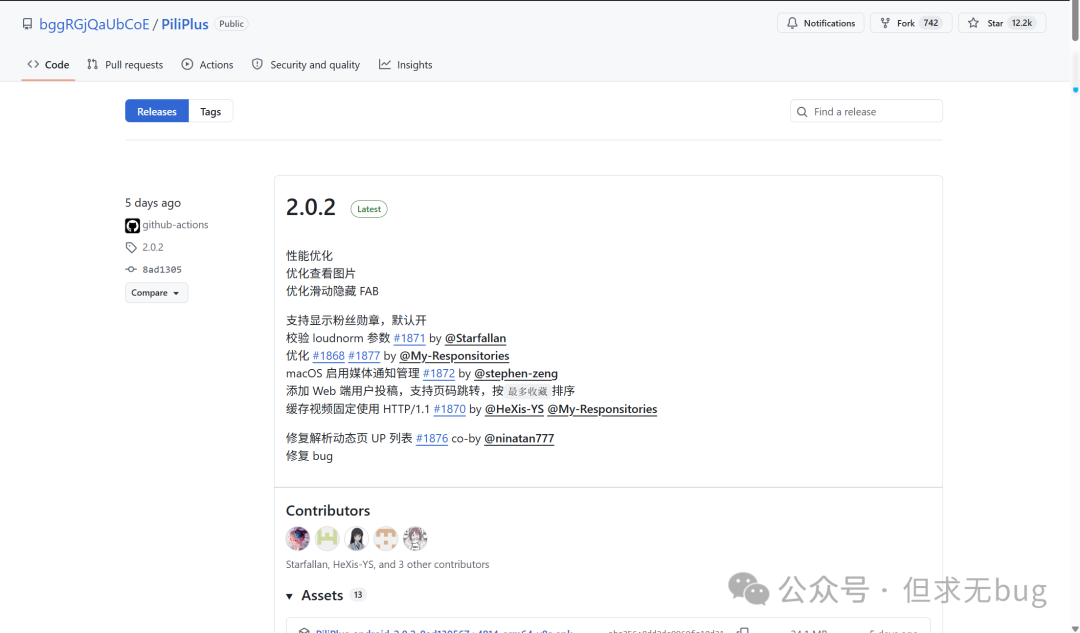Click the Find a release search box

[x=866, y=112]
